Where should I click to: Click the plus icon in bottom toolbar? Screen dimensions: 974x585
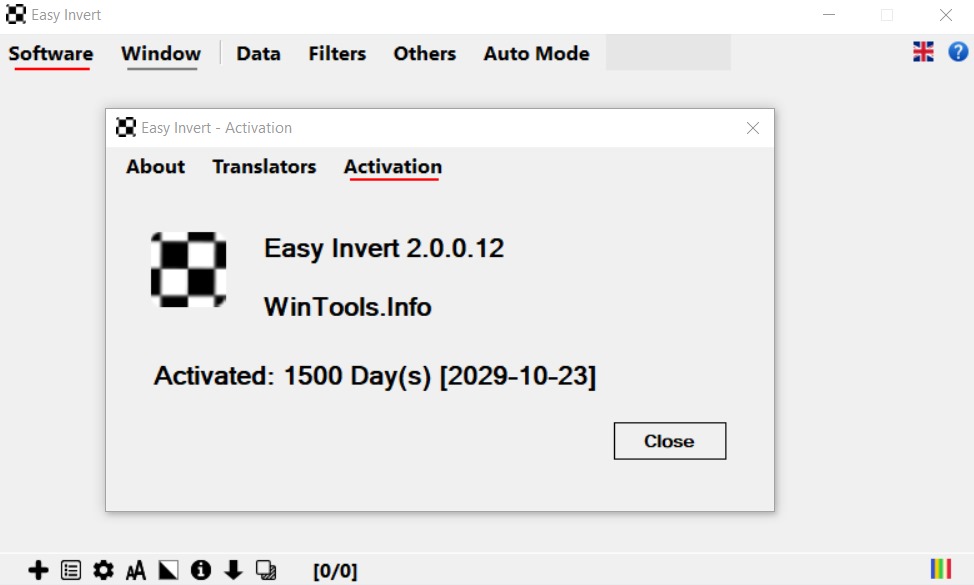(x=38, y=570)
